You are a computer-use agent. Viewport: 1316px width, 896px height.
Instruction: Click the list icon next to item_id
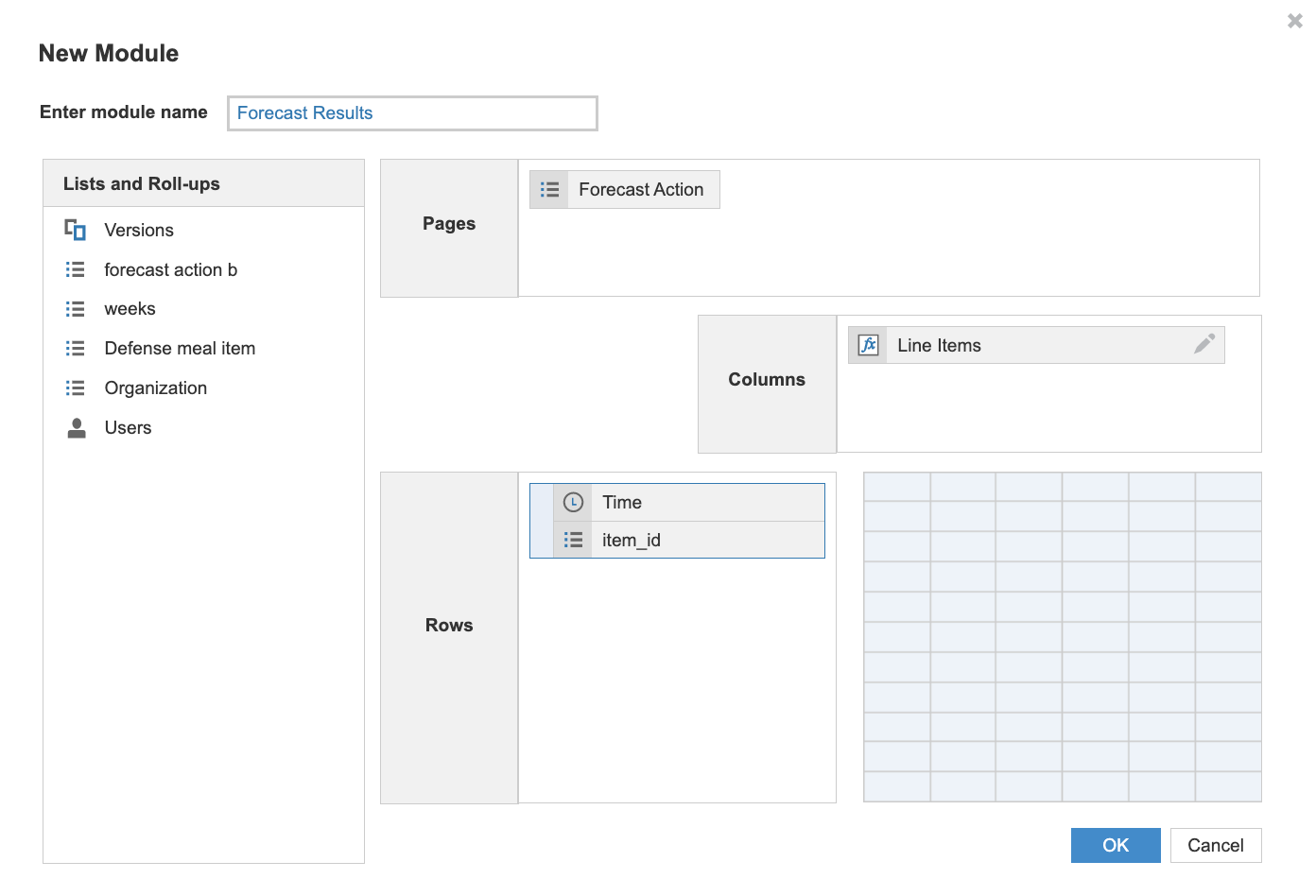[573, 540]
